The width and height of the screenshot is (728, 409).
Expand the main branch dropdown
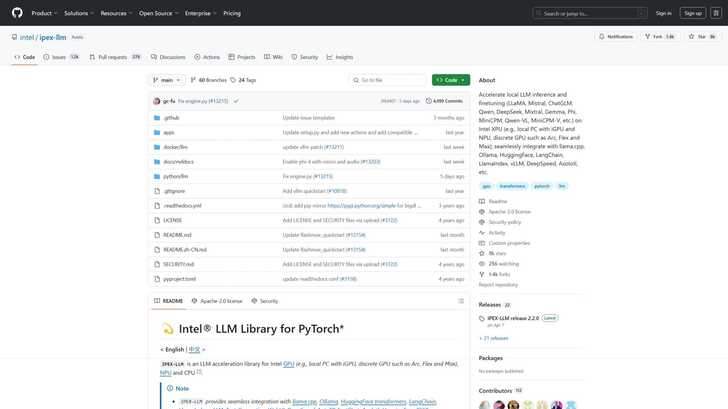[166, 80]
